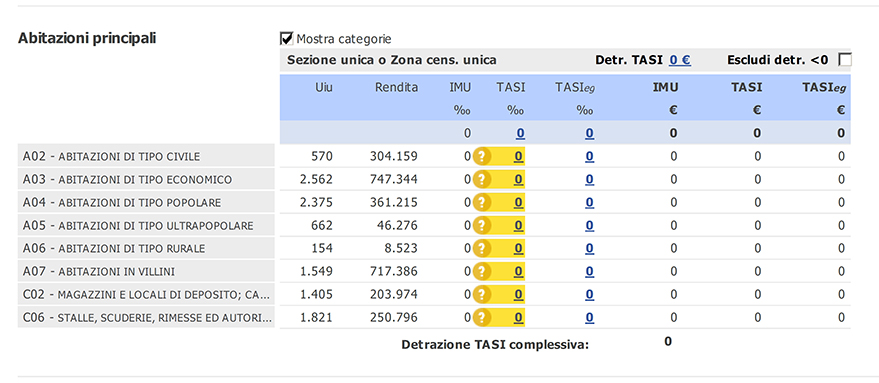879x383 pixels.
Task: Open the help icon on the A04 popolare row
Action: (482, 202)
